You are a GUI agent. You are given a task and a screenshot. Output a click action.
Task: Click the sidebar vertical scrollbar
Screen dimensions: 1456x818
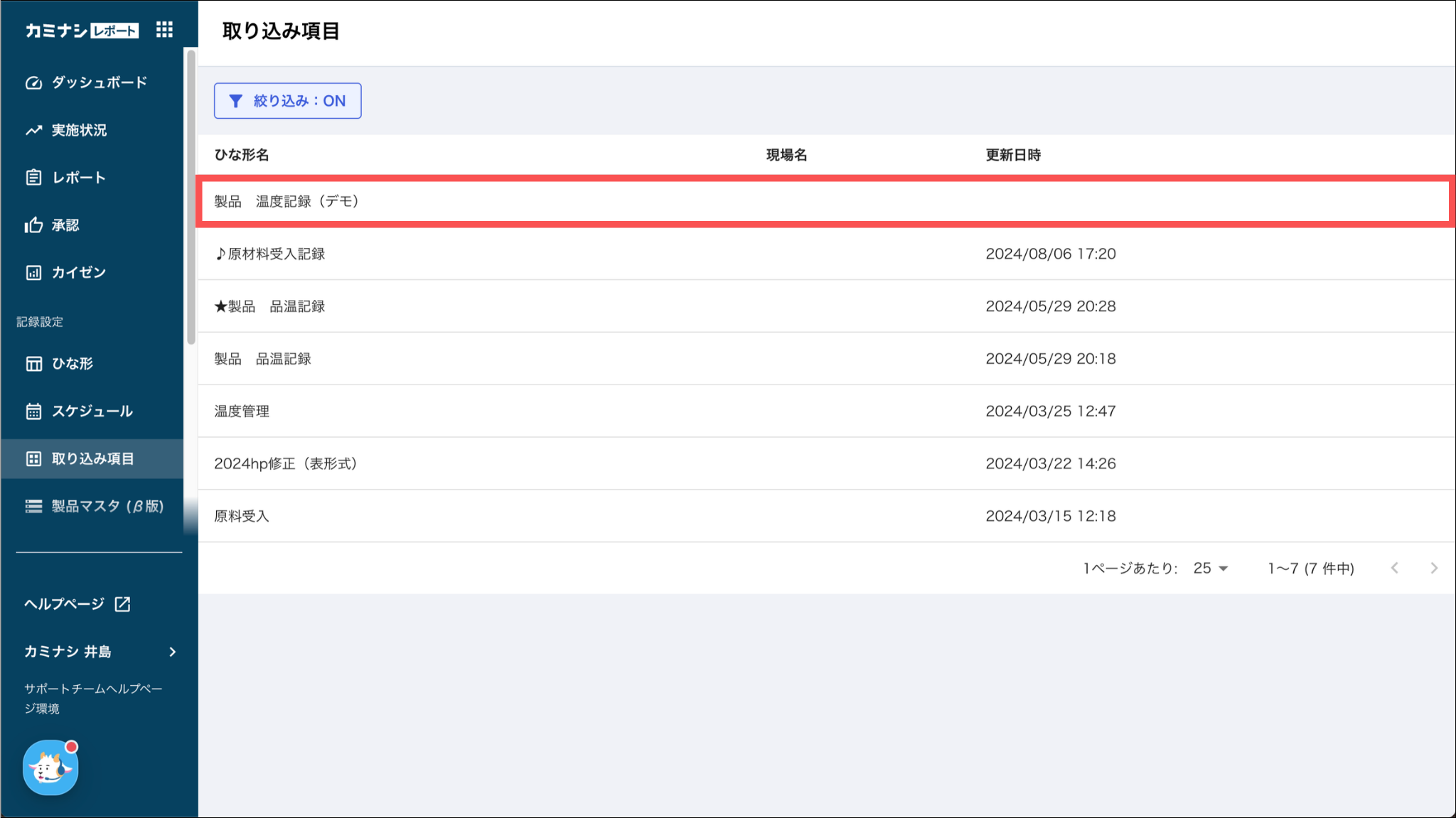coord(191,195)
